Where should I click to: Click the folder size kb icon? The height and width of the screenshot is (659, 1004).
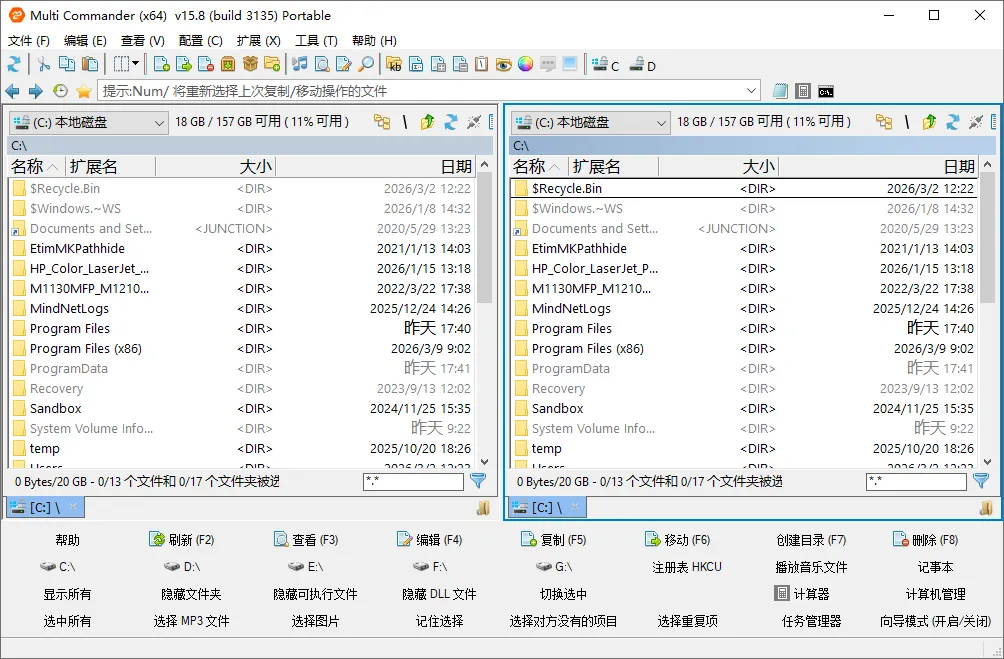point(394,64)
